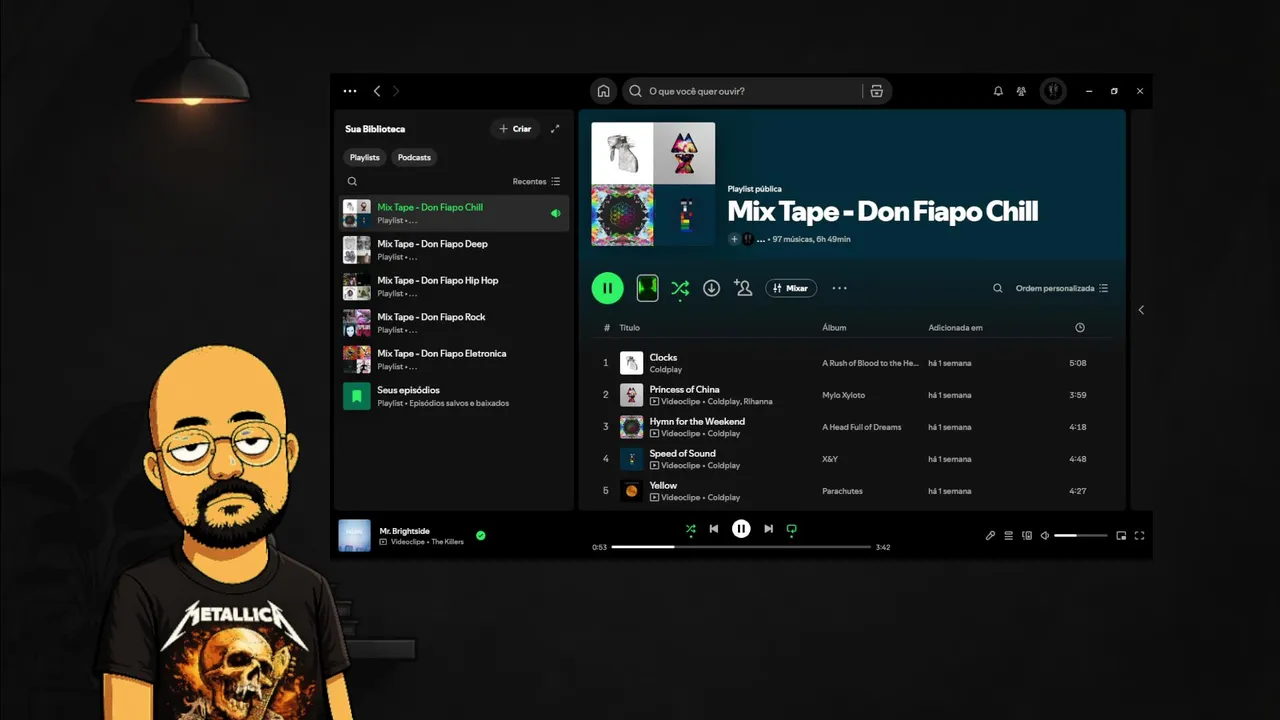Toggle repeat in the bottom player
The width and height of the screenshot is (1280, 720).
click(x=792, y=529)
